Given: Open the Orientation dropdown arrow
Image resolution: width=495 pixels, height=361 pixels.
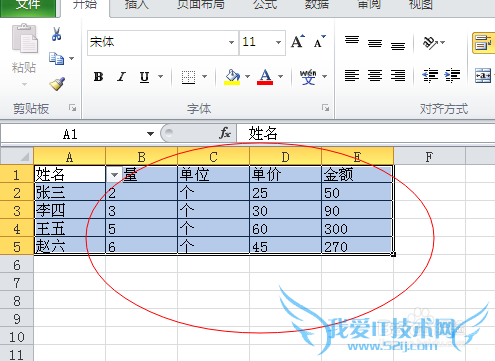Looking at the screenshot, I should point(443,43).
